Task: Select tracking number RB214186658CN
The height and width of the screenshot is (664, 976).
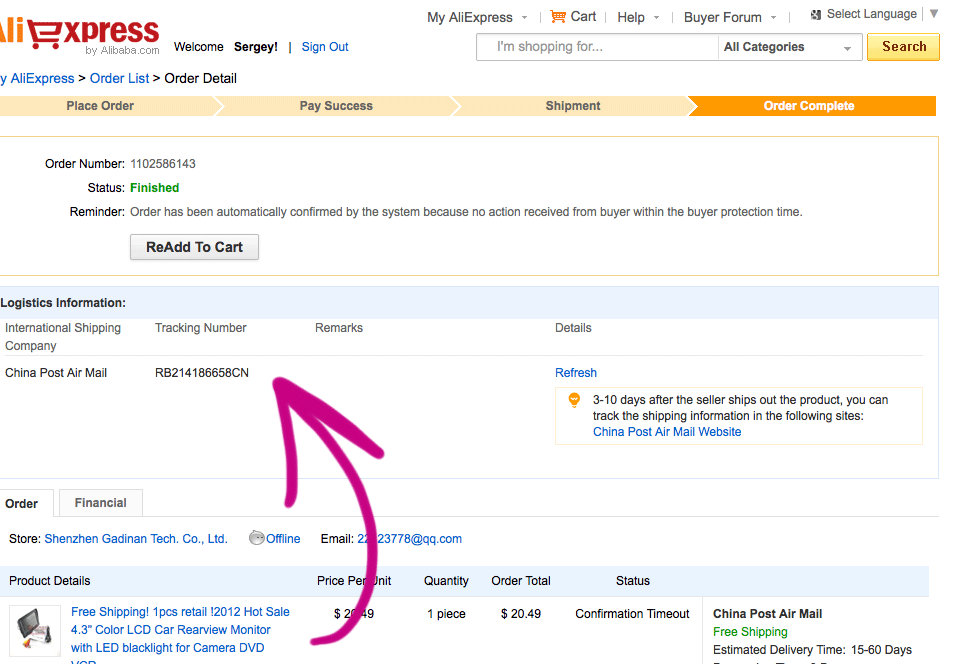Action: point(202,373)
